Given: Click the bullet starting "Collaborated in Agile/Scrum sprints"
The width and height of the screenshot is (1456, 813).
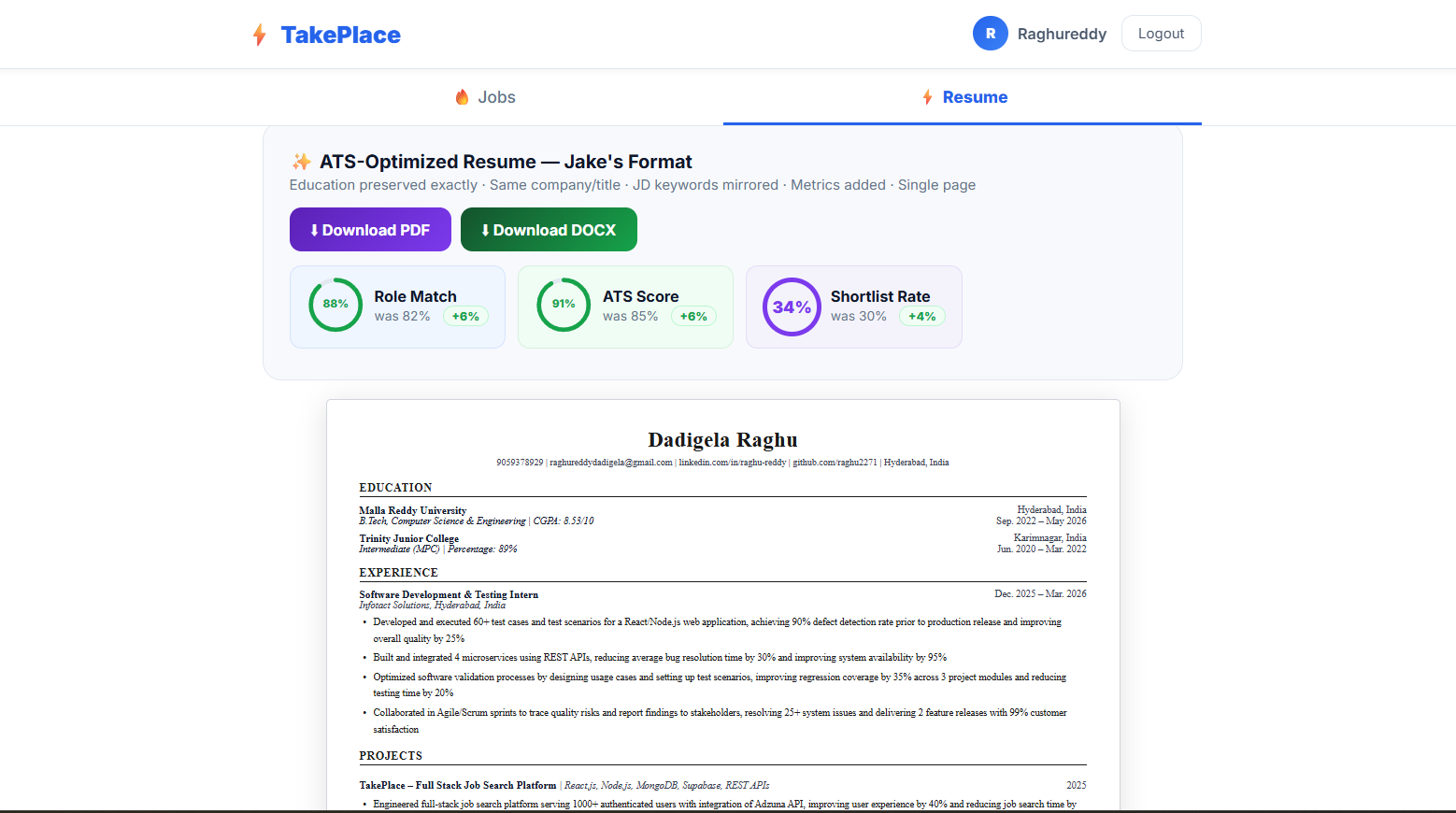Looking at the screenshot, I should click(x=720, y=720).
